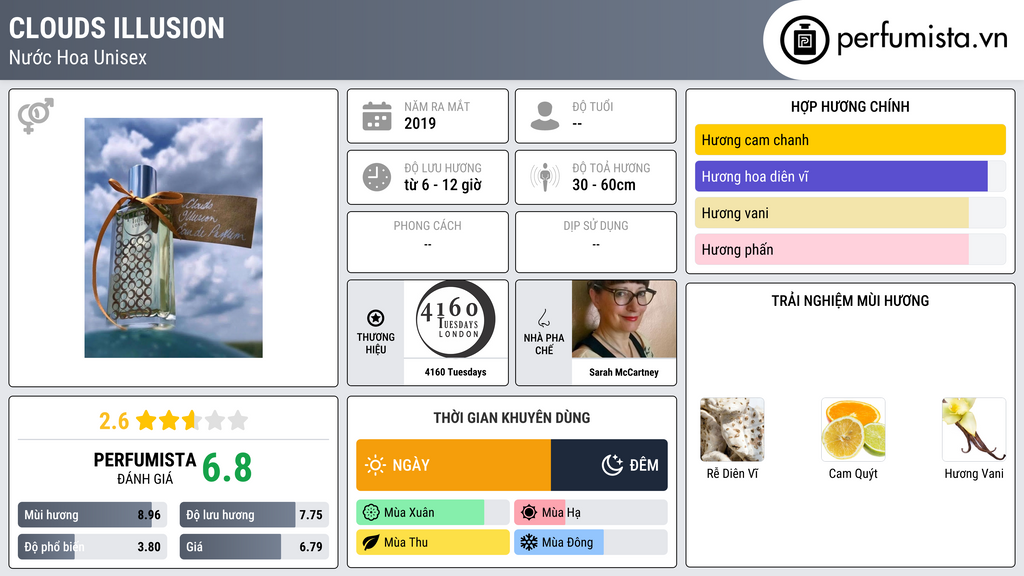Click the green 6.8 Perfumista score
Viewport: 1024px width, 576px height.
pyautogui.click(x=227, y=468)
